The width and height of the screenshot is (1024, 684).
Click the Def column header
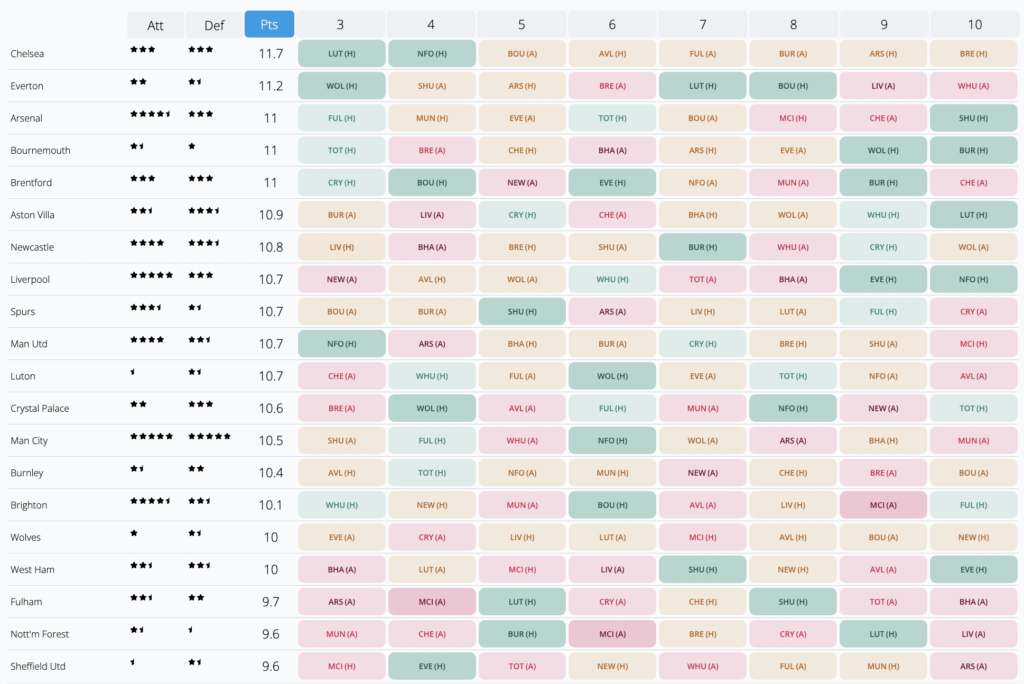[x=213, y=25]
